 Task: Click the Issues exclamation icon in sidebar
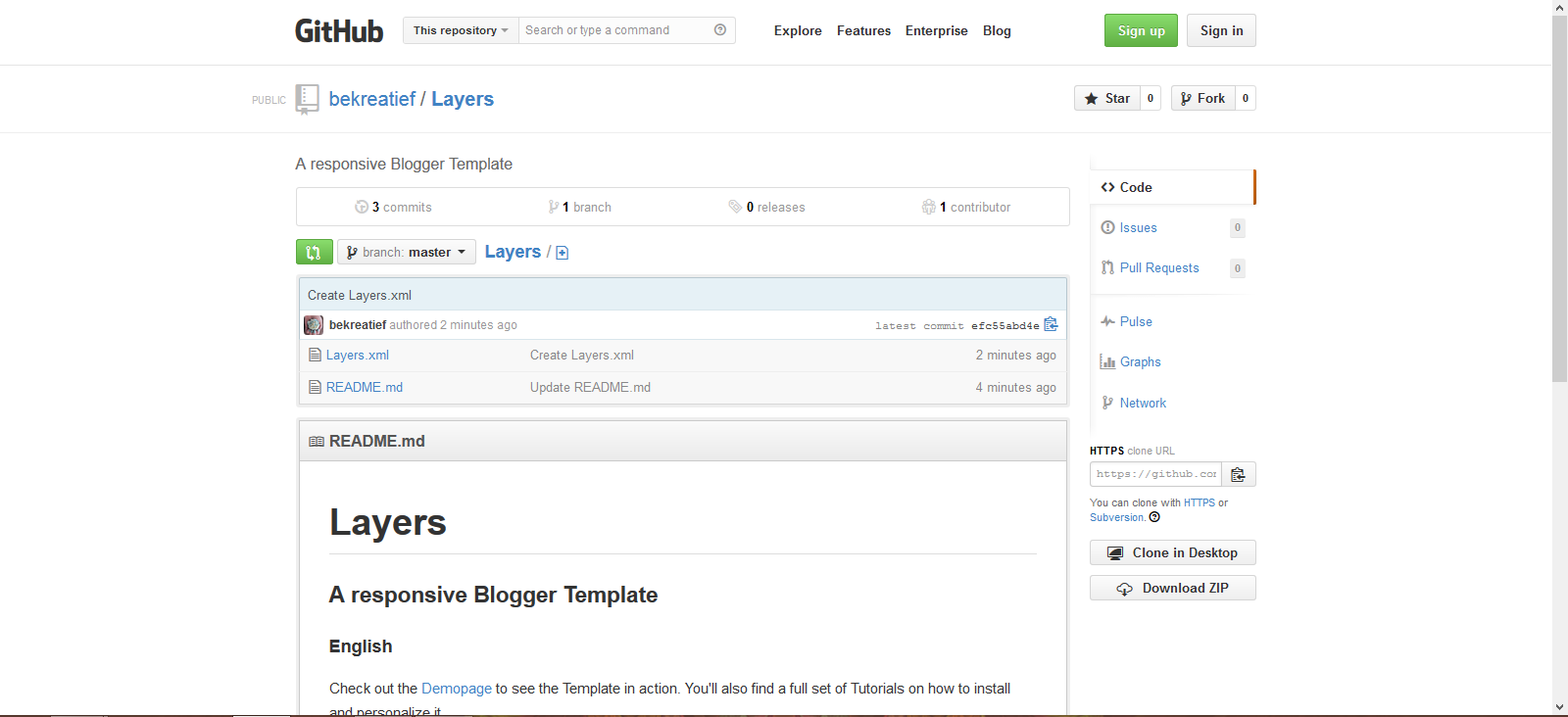click(1107, 227)
